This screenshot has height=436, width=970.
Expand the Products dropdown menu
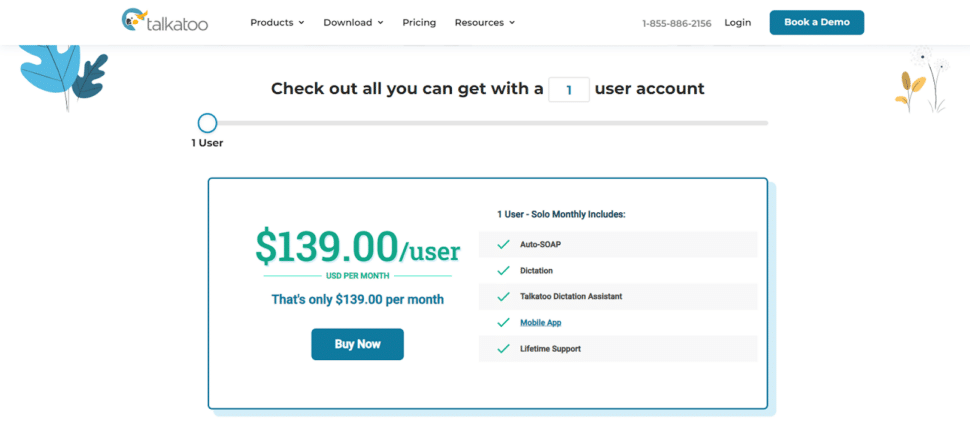(277, 22)
